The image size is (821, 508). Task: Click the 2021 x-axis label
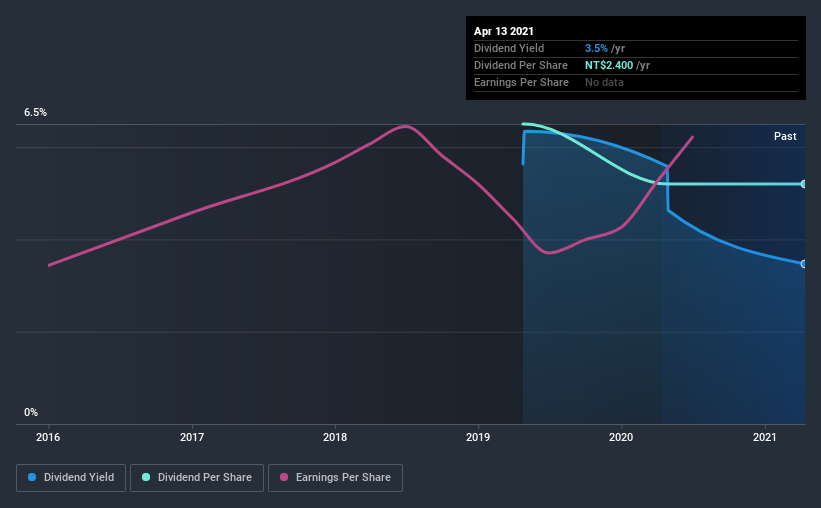pyautogui.click(x=764, y=437)
